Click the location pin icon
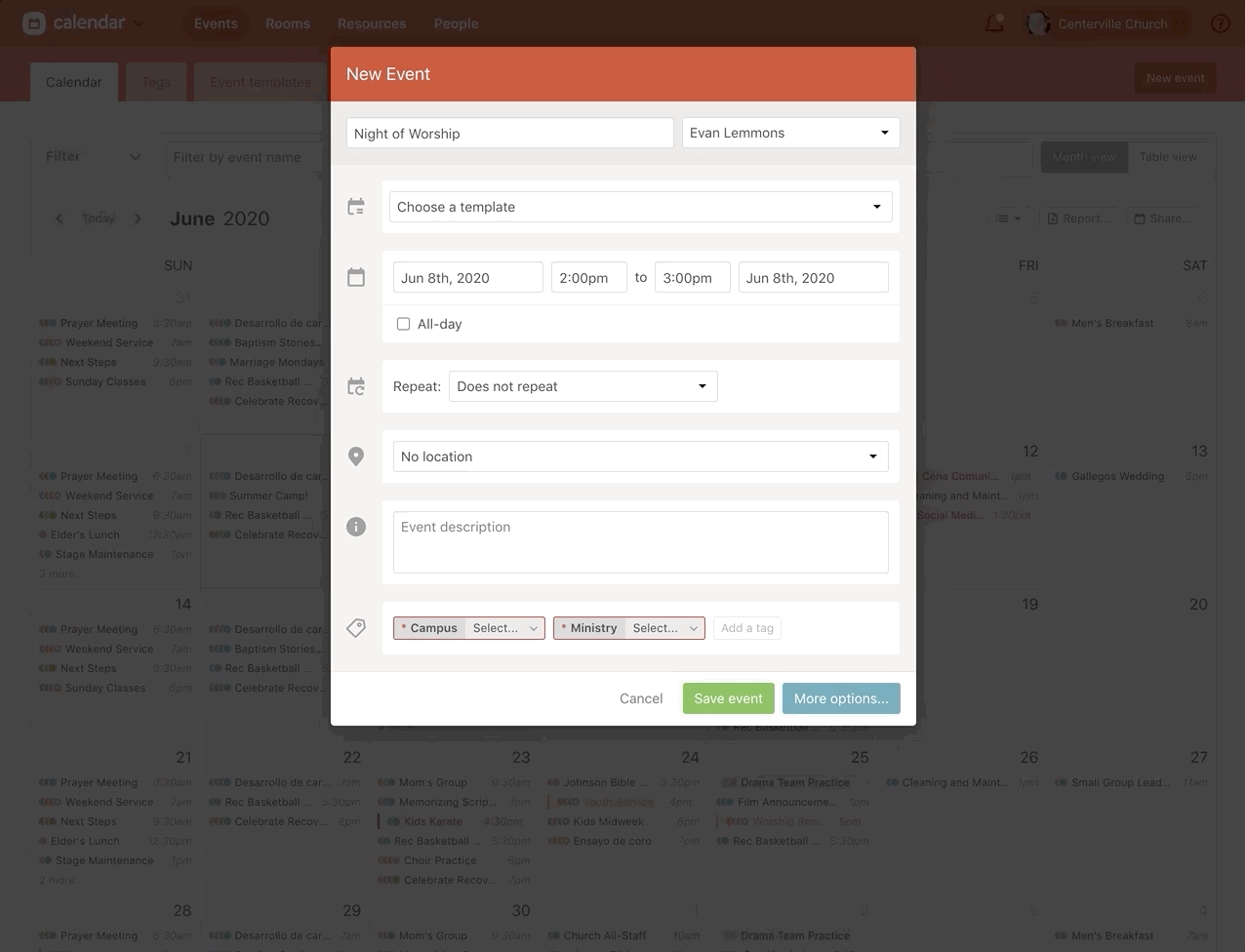This screenshot has height=952, width=1245. click(356, 456)
